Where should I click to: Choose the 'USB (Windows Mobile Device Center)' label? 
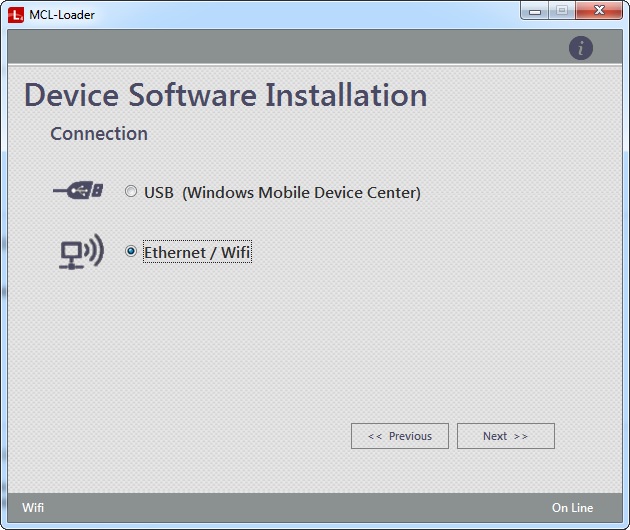[282, 192]
